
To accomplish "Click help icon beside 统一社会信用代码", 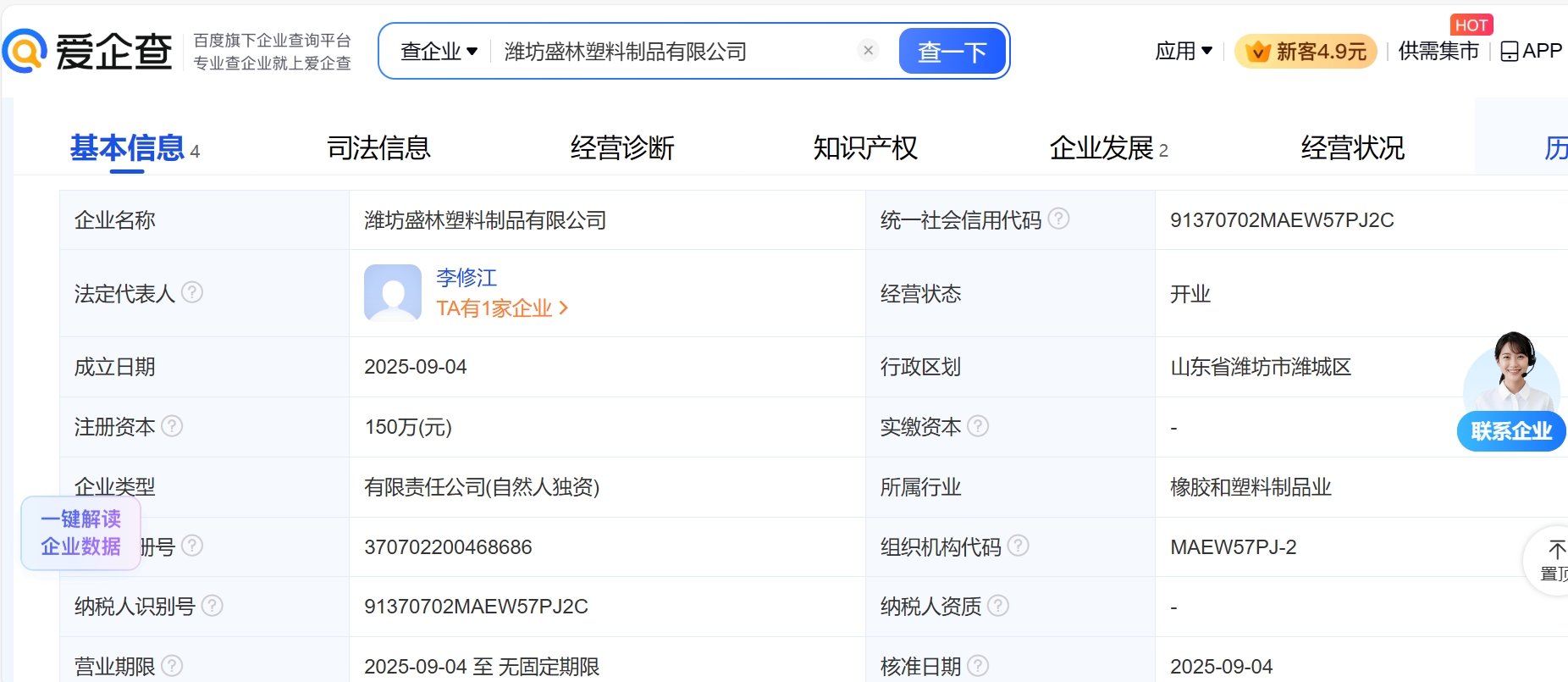I will click(1058, 219).
